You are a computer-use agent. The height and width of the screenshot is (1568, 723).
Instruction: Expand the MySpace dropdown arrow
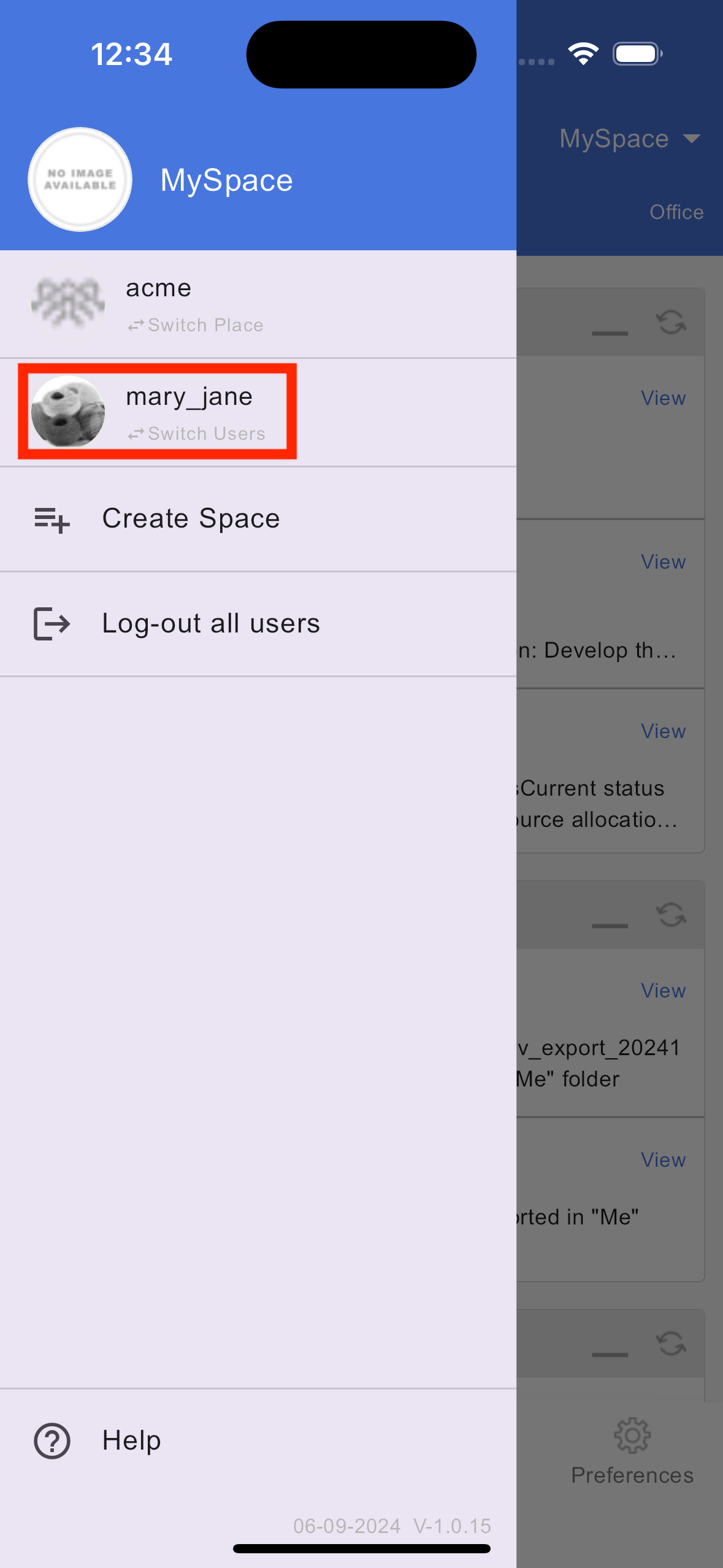click(x=692, y=139)
